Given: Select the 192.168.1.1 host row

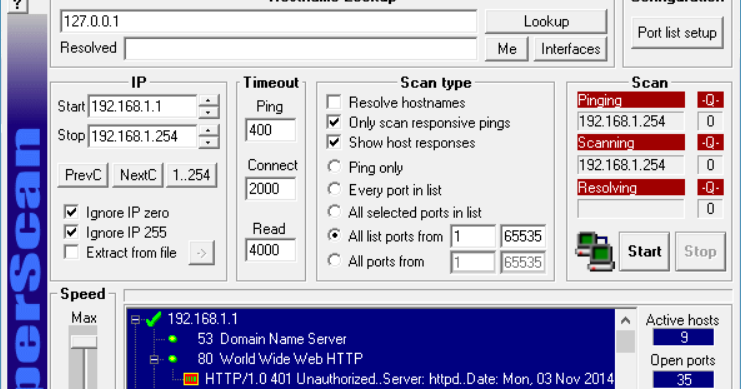Looking at the screenshot, I should click(x=202, y=319).
